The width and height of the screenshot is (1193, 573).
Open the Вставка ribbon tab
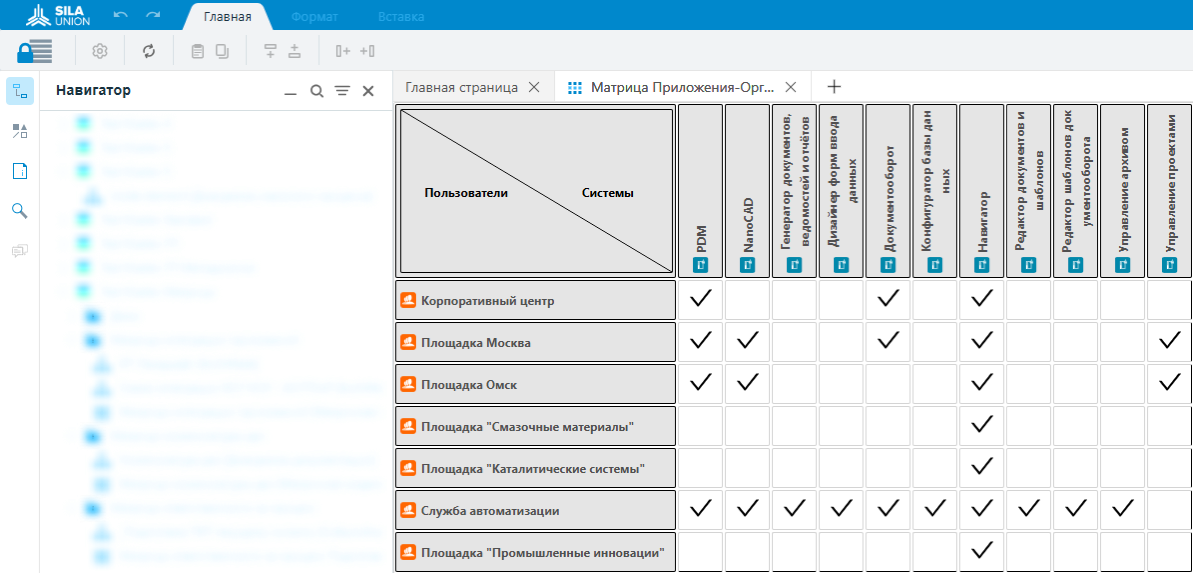tap(401, 17)
